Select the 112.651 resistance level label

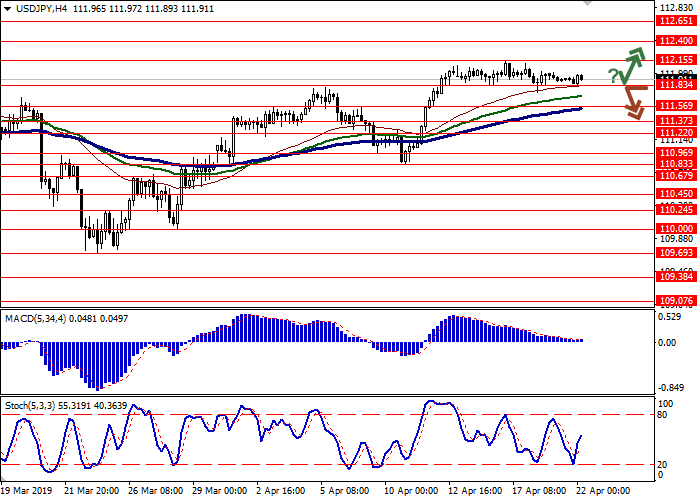(x=675, y=20)
